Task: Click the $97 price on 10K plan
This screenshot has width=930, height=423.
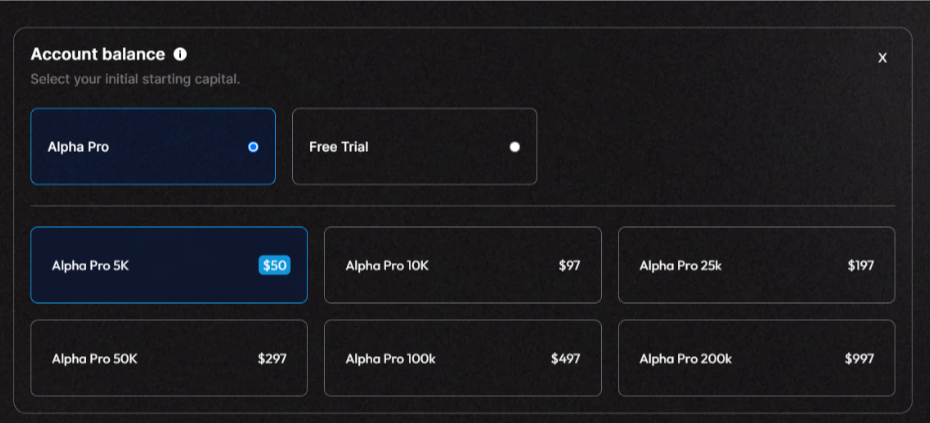Action: [x=569, y=266]
